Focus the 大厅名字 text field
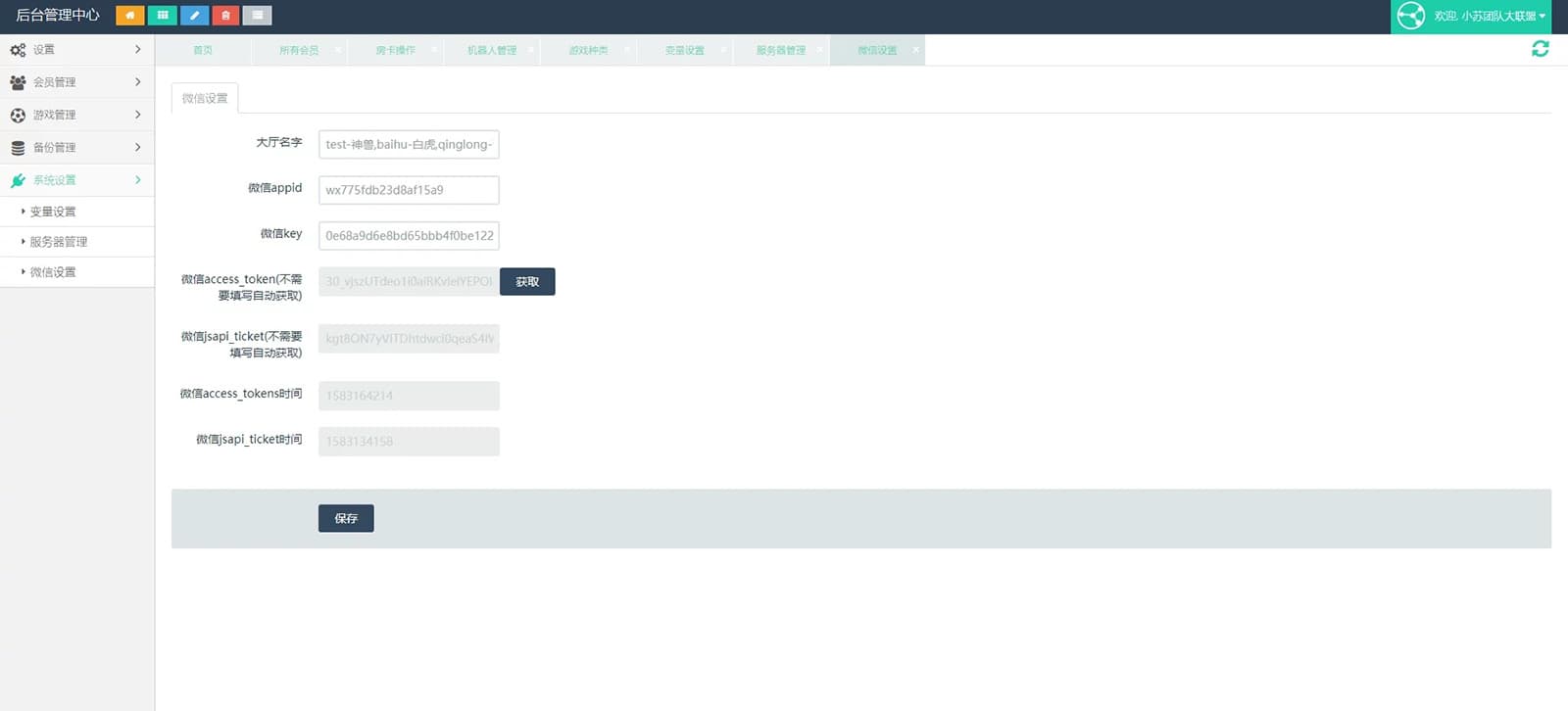 tap(409, 144)
